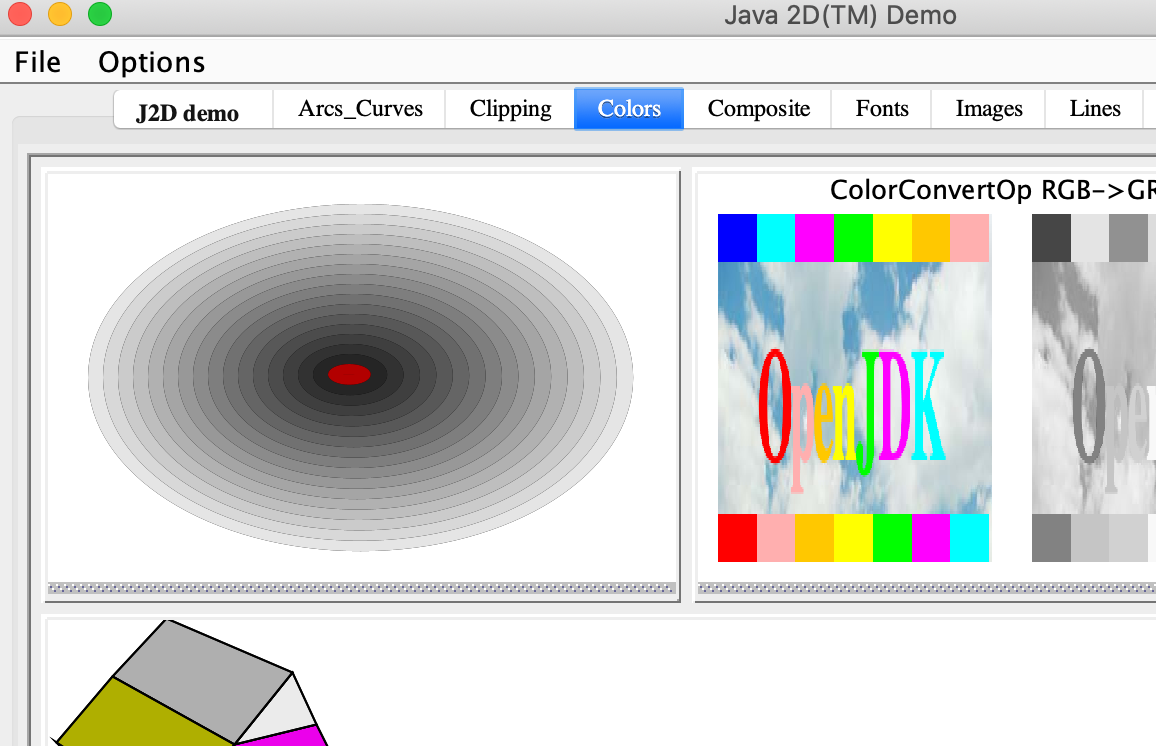The height and width of the screenshot is (746, 1156).
Task: Open the Options menu
Action: 151,62
